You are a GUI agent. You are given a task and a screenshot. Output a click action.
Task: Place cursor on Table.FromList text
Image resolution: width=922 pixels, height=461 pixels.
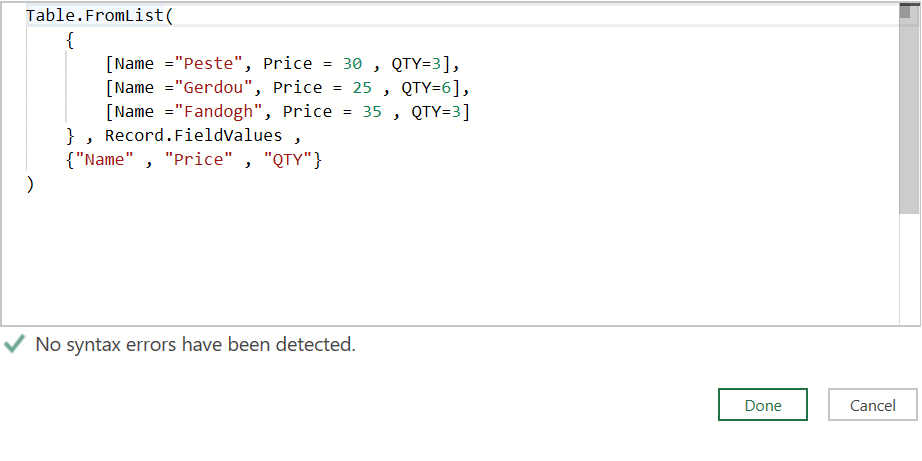pos(96,16)
